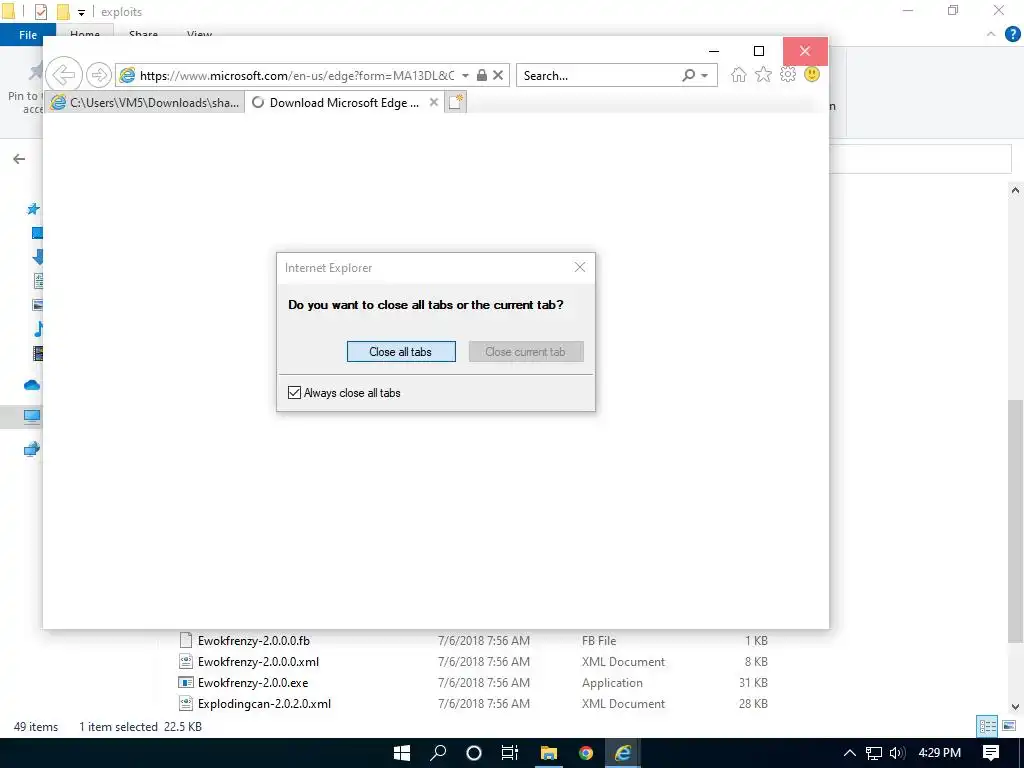The image size is (1024, 768).
Task: Click Internet Explorer forward arrow button
Action: click(x=99, y=75)
